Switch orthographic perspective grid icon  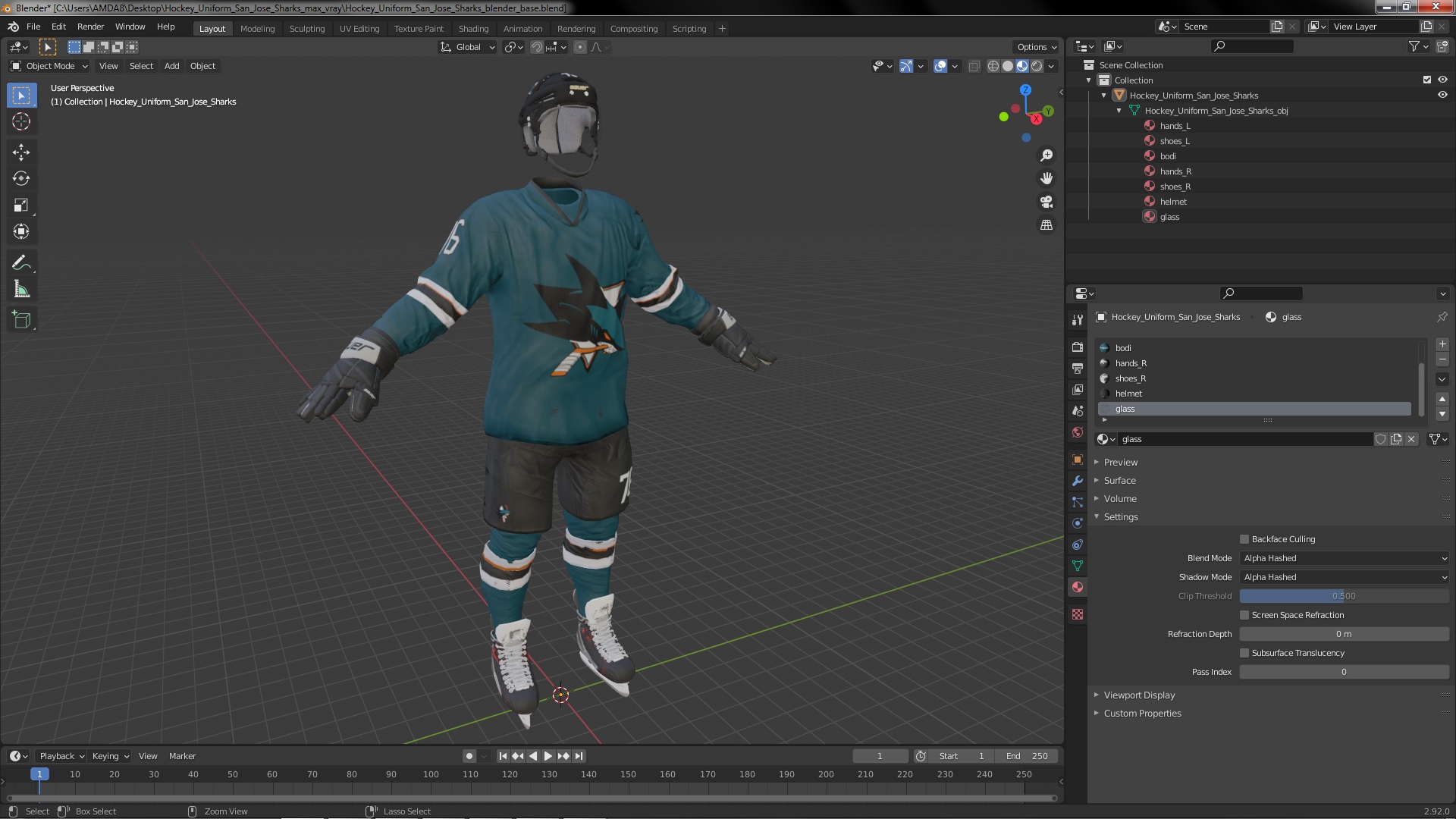(x=1046, y=225)
